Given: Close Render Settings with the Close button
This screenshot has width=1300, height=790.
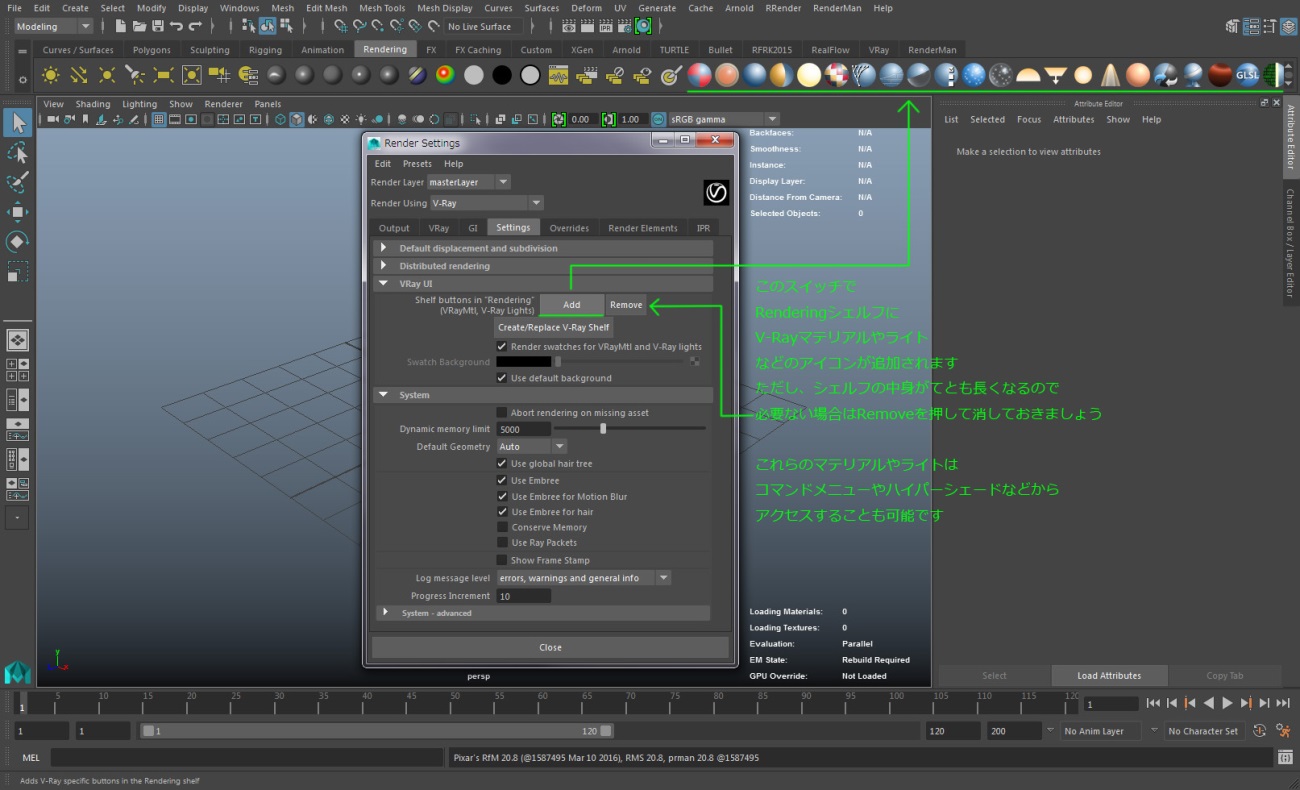Looking at the screenshot, I should point(550,647).
